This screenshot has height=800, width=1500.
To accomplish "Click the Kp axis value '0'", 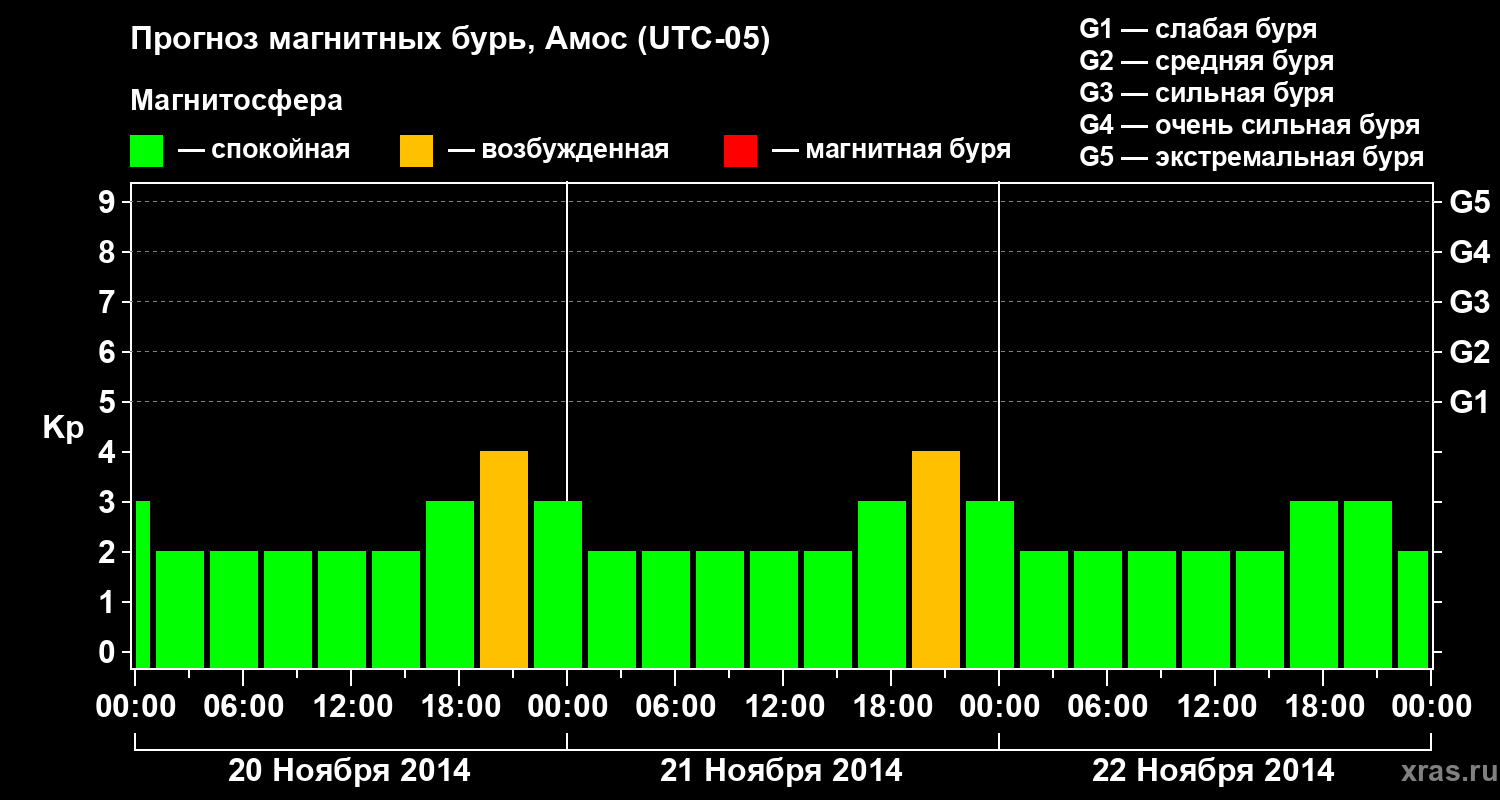I will [x=109, y=652].
